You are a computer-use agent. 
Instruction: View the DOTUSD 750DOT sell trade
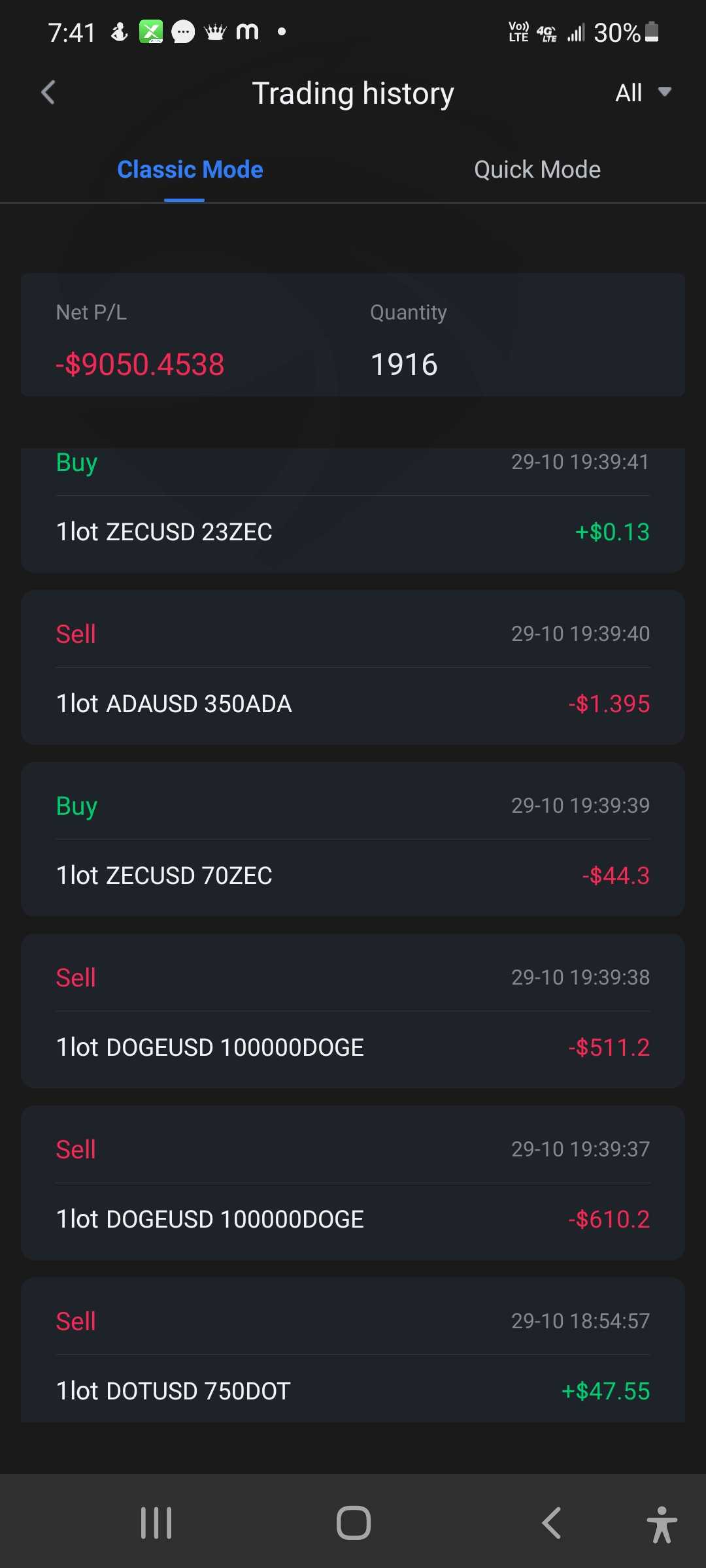click(353, 1352)
